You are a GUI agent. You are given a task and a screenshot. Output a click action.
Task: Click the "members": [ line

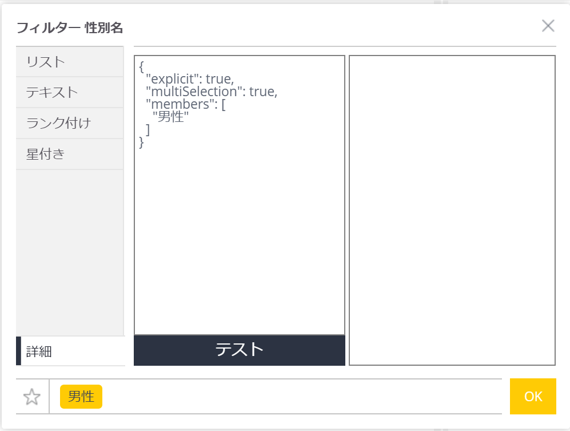185,104
